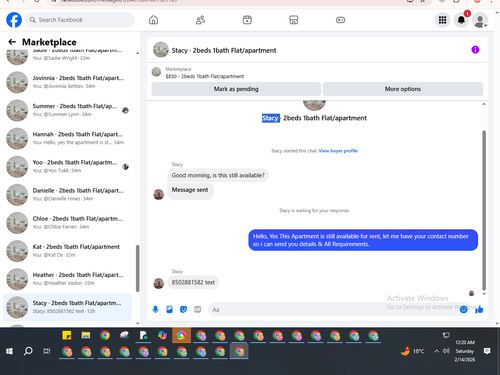The height and width of the screenshot is (375, 500).
Task: Open the Video/Reels icon in top navigation
Action: point(247,20)
